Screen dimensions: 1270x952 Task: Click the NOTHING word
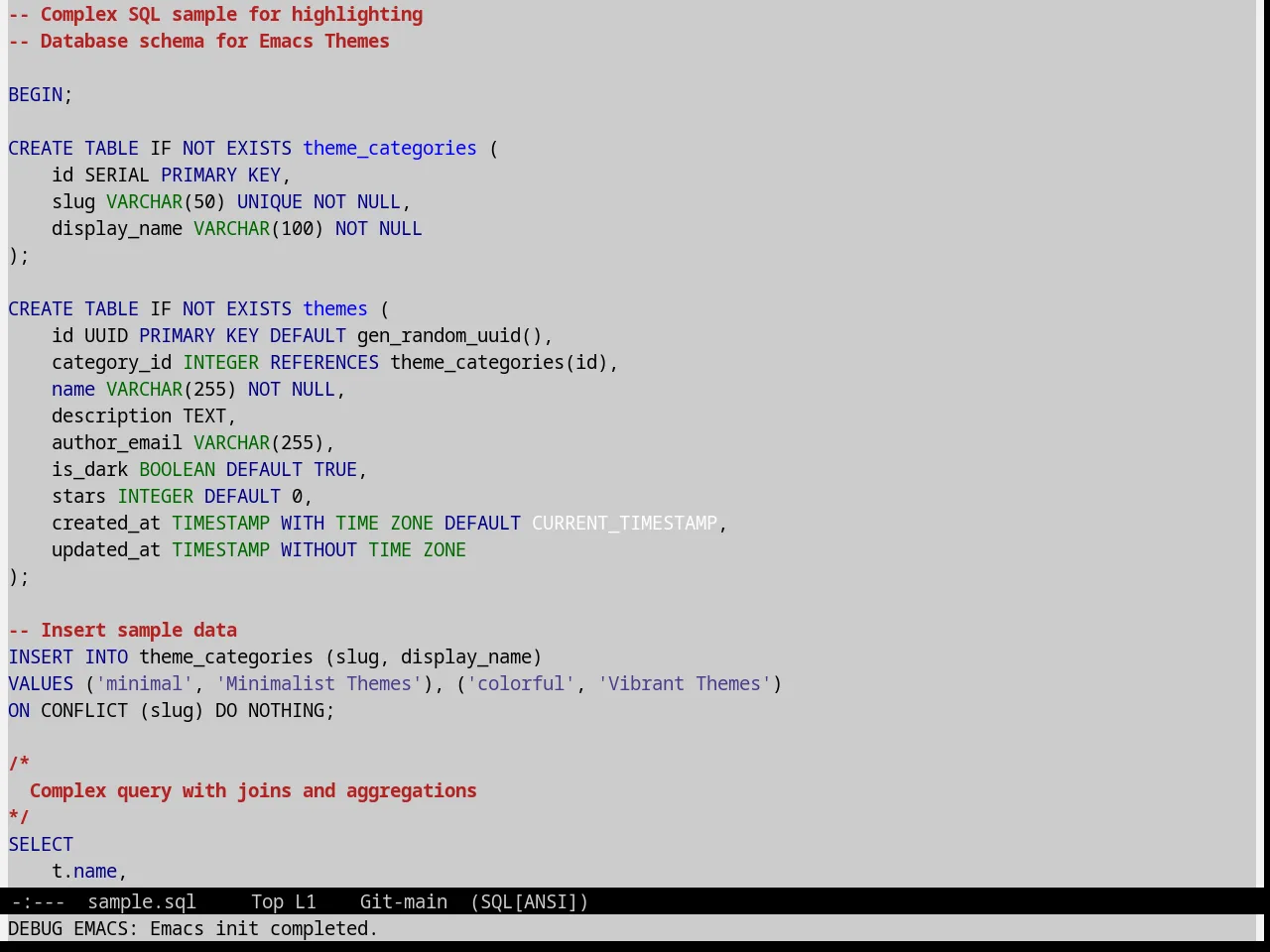[286, 711]
